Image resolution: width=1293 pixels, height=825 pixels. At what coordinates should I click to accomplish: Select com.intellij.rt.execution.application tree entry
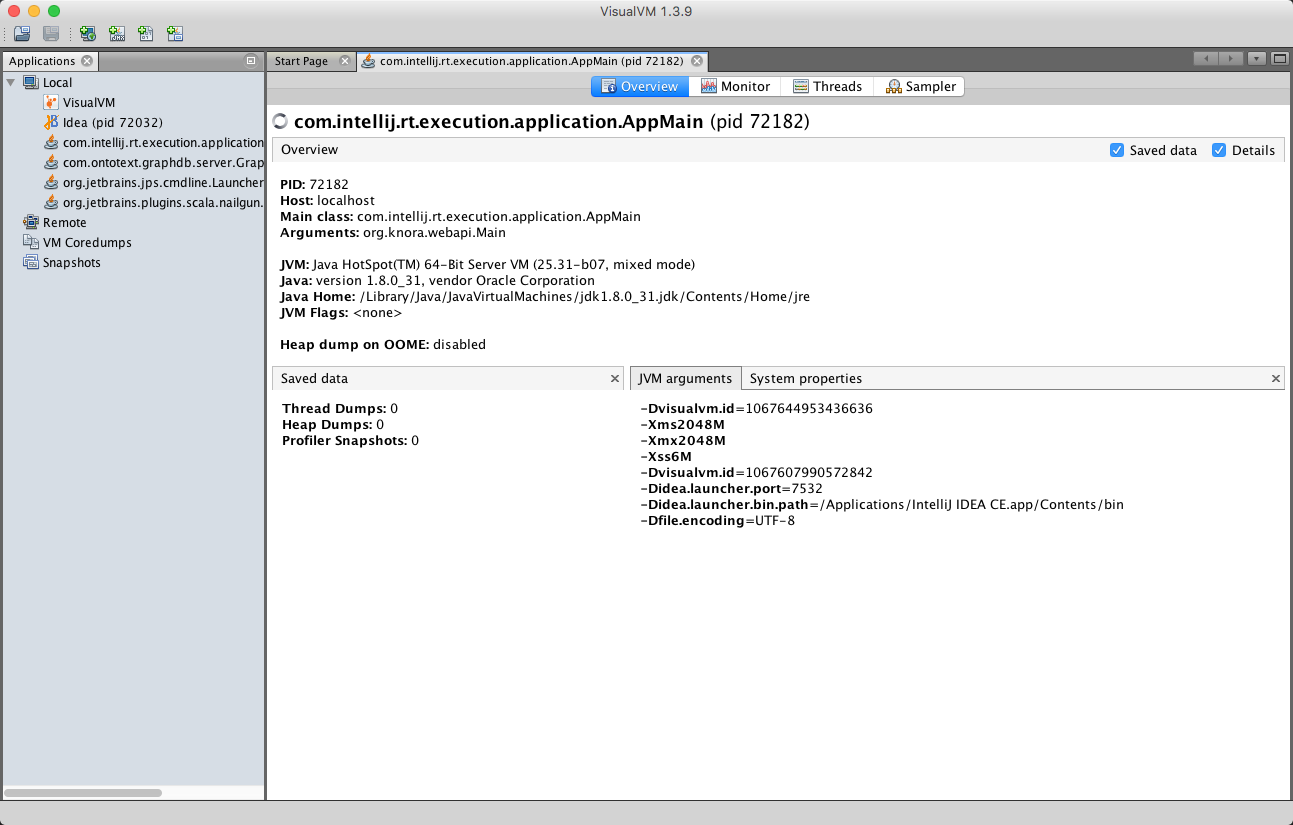163,142
